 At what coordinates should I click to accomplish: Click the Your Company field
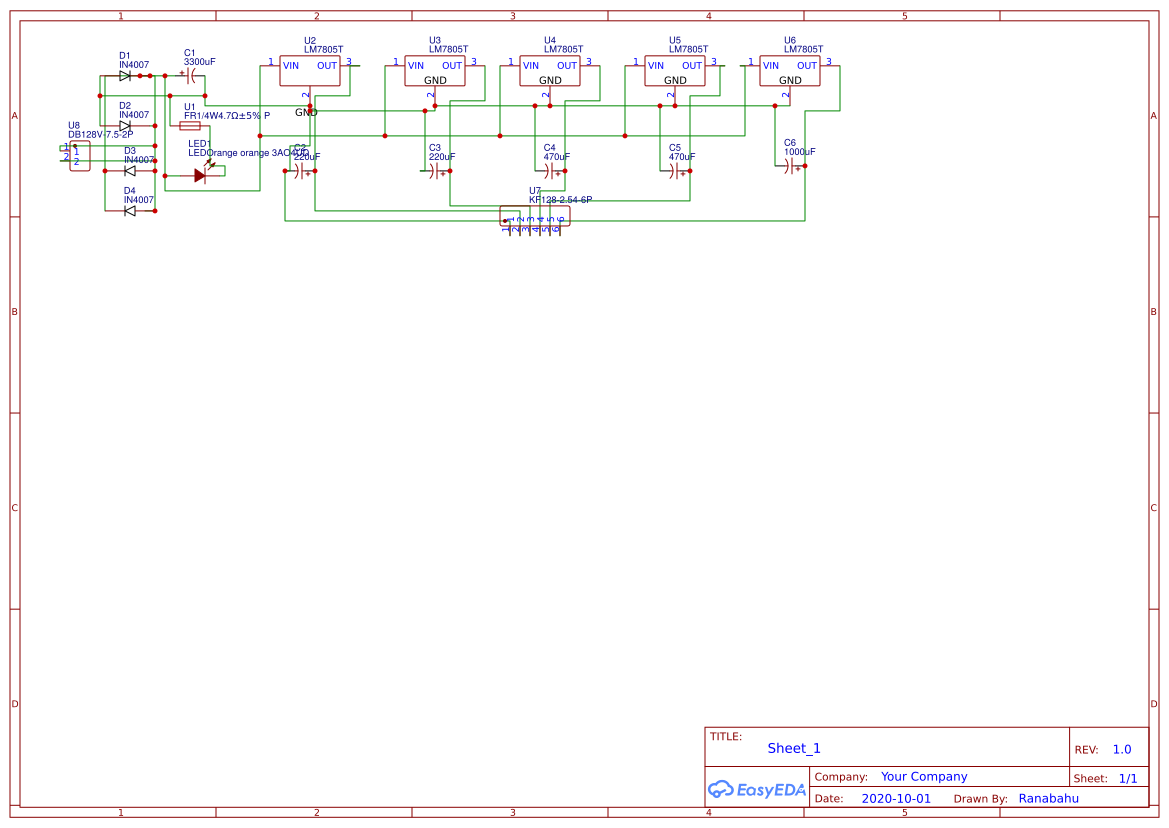tap(922, 776)
